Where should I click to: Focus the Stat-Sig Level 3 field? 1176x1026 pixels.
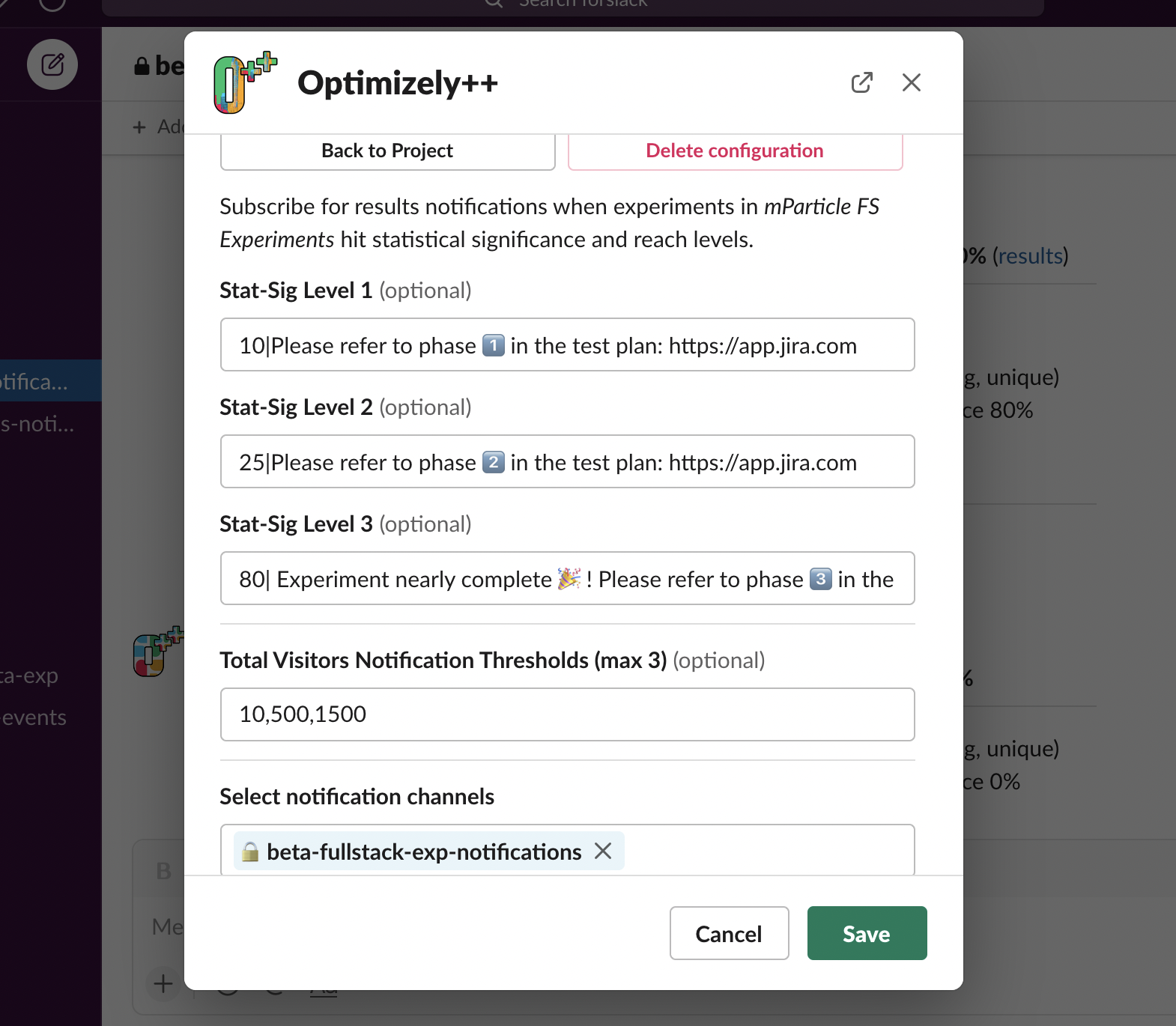point(567,578)
